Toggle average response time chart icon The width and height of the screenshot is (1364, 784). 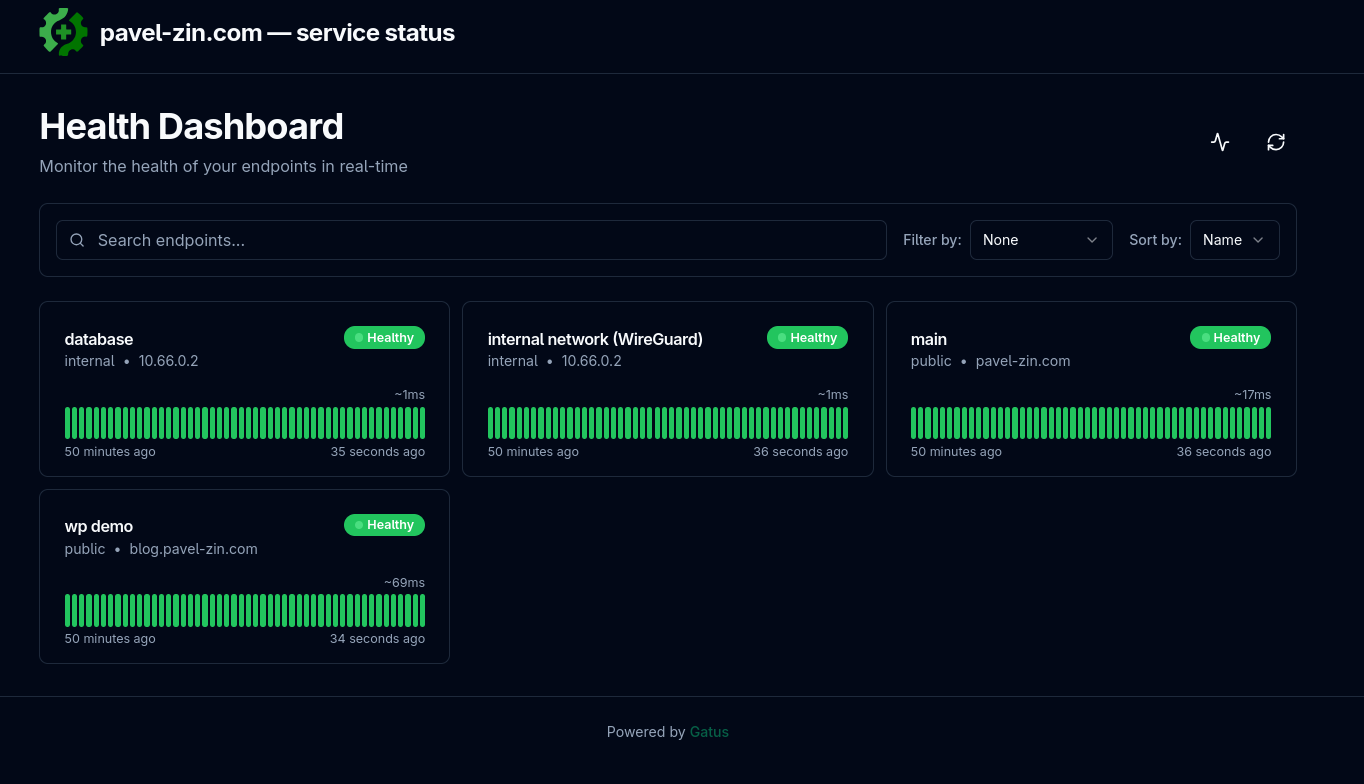[x=1220, y=142]
